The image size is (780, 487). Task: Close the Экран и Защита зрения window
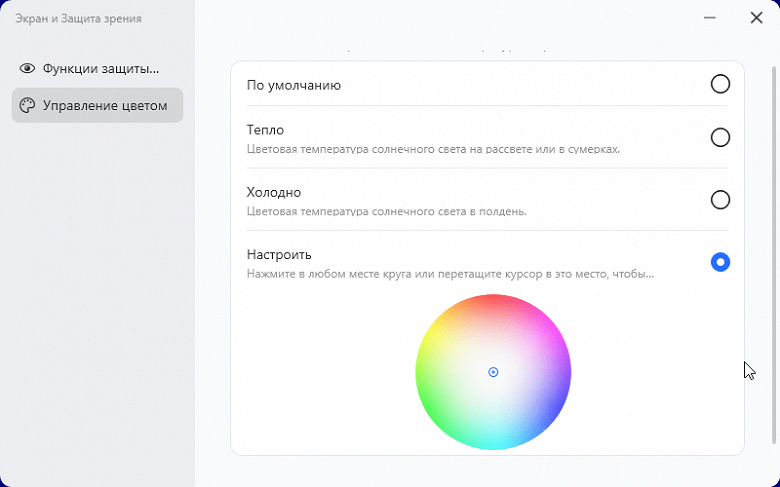pos(756,18)
